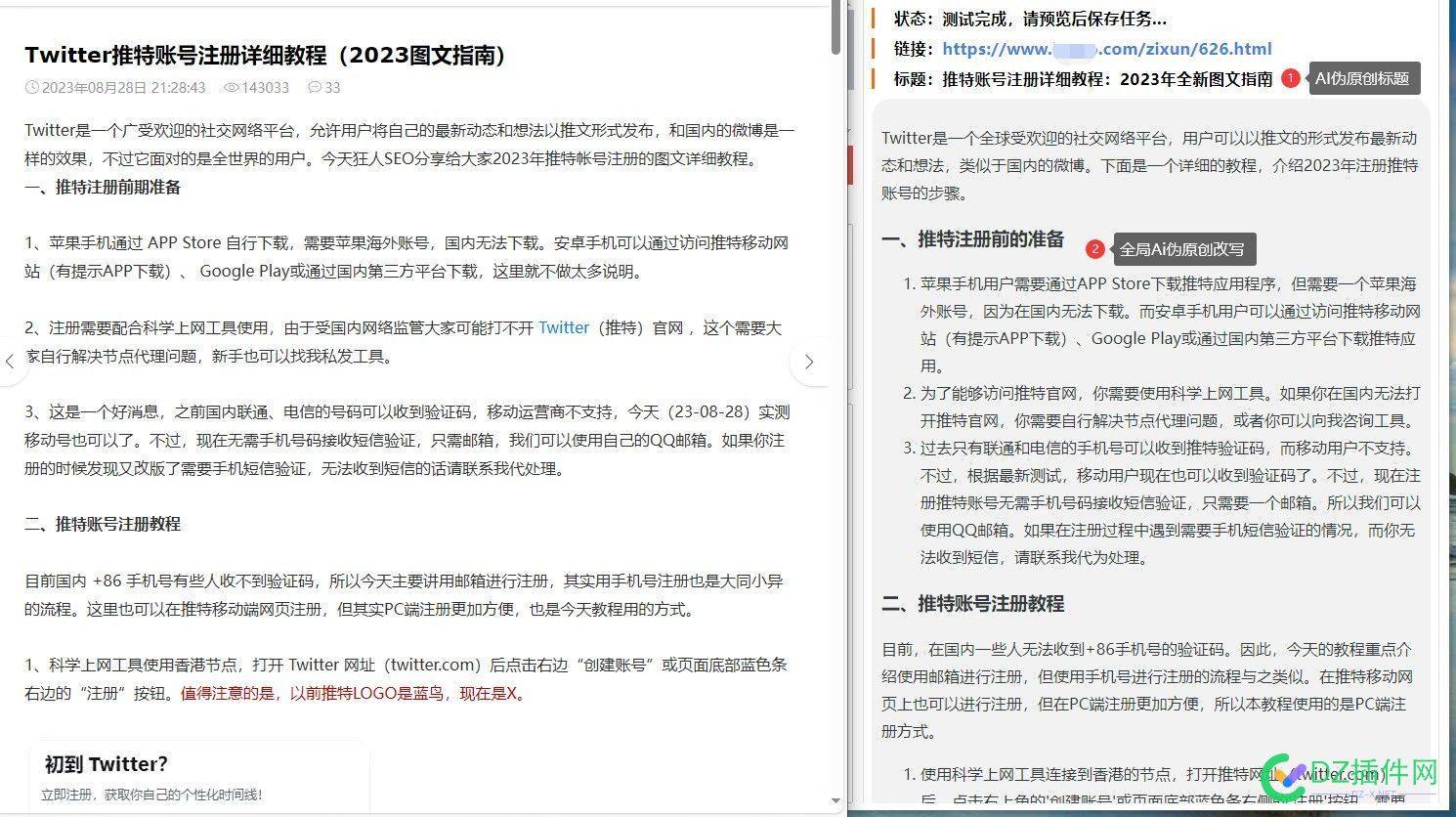Image resolution: width=1456 pixels, height=817 pixels.
Task: Click the comment bubble icon beside 33
Action: coord(314,88)
